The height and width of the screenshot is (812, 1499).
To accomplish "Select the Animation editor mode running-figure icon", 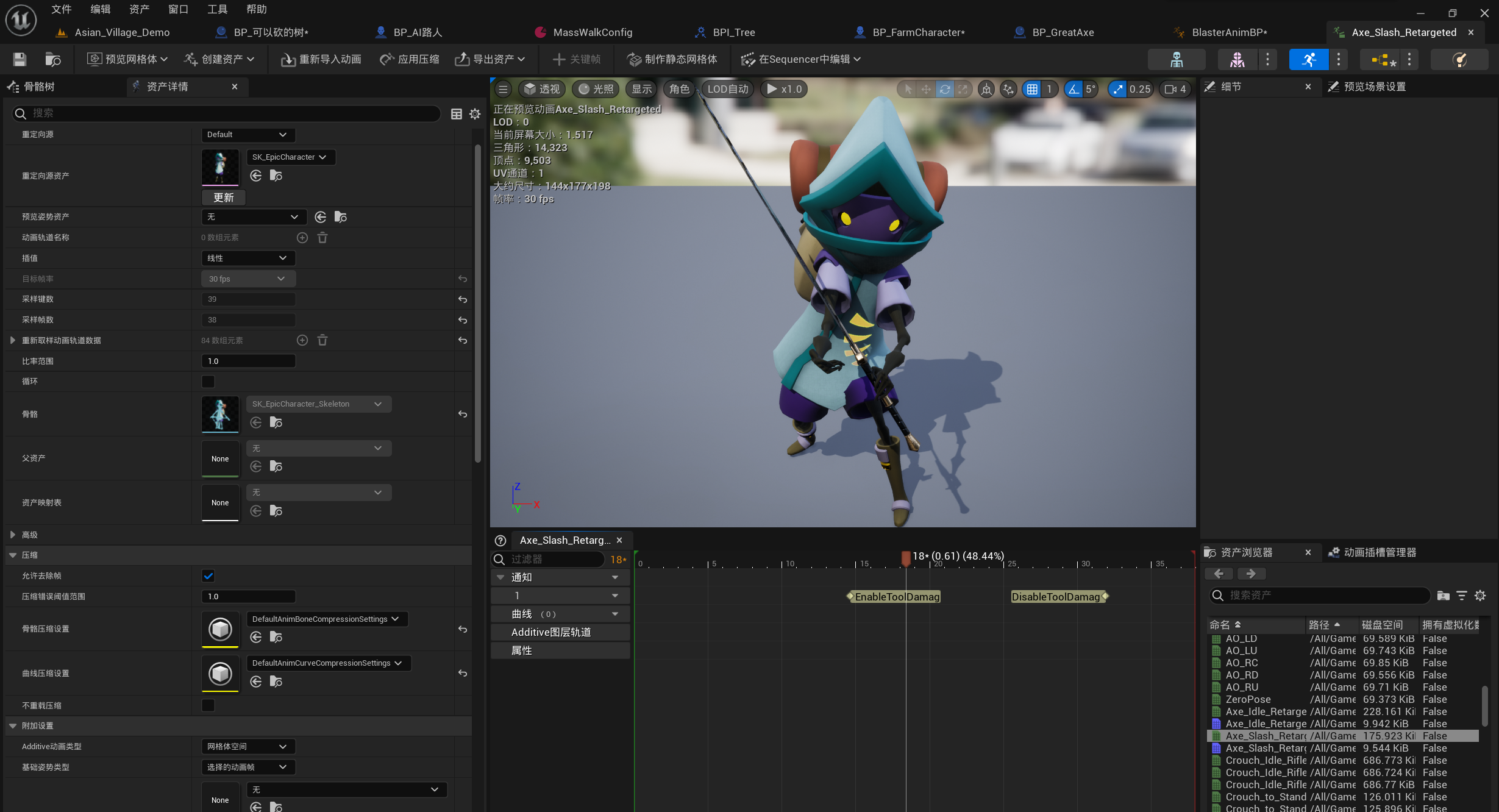I will coord(1309,59).
